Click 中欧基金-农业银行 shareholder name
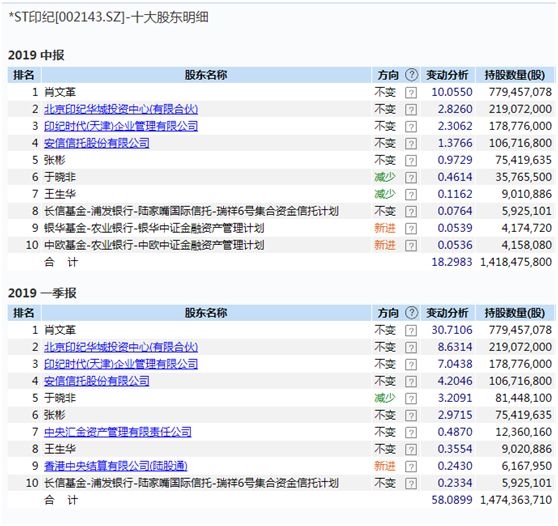 tap(154, 245)
